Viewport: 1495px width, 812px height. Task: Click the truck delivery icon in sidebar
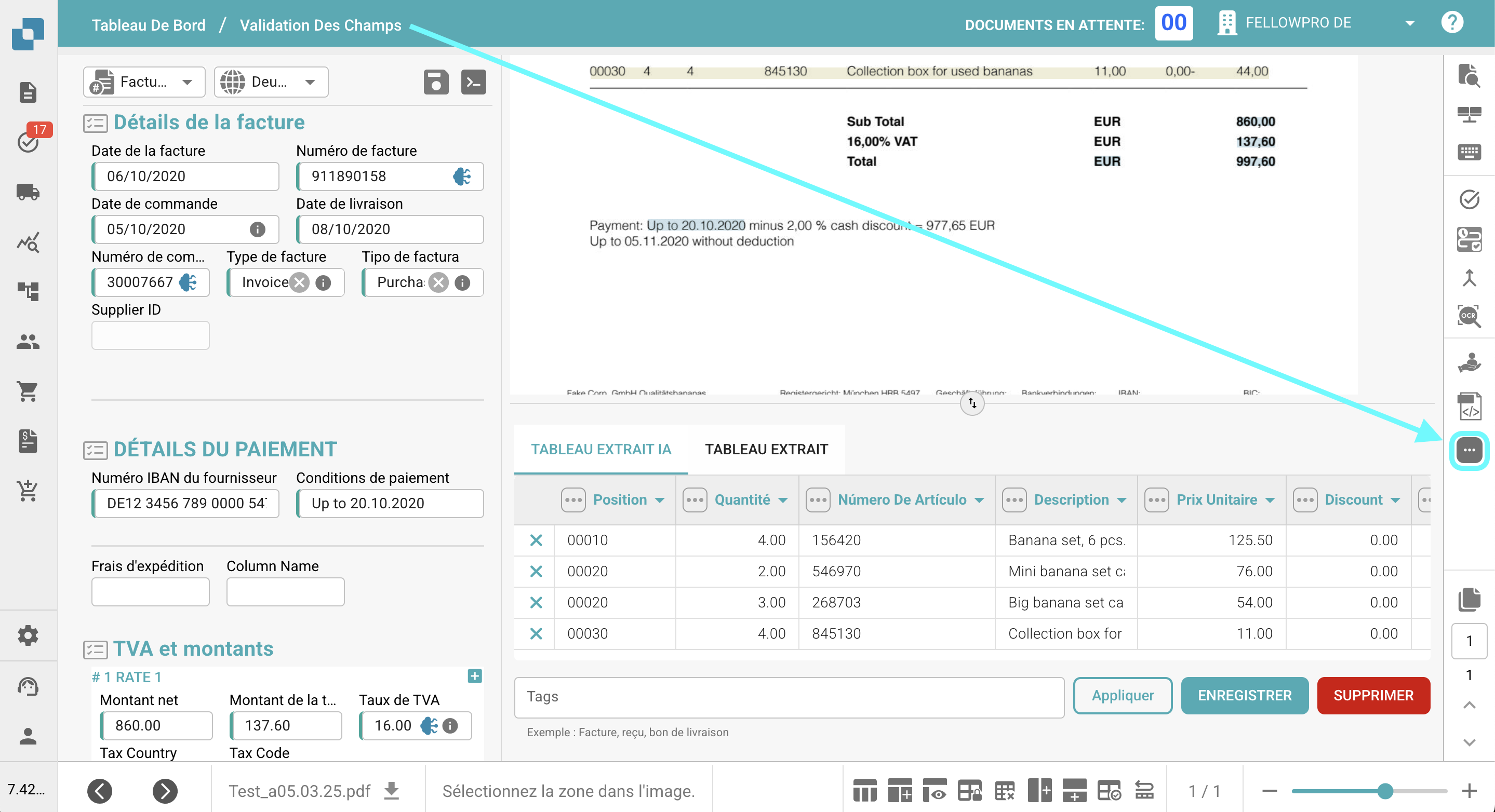(28, 192)
